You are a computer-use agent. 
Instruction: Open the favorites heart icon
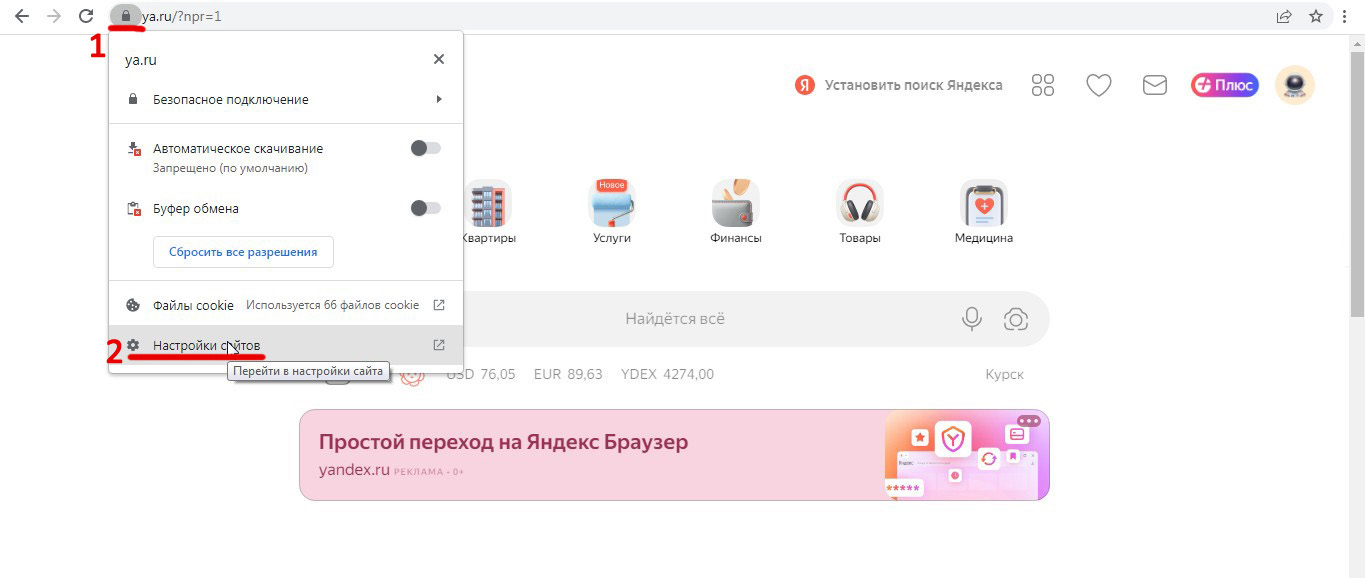1097,85
